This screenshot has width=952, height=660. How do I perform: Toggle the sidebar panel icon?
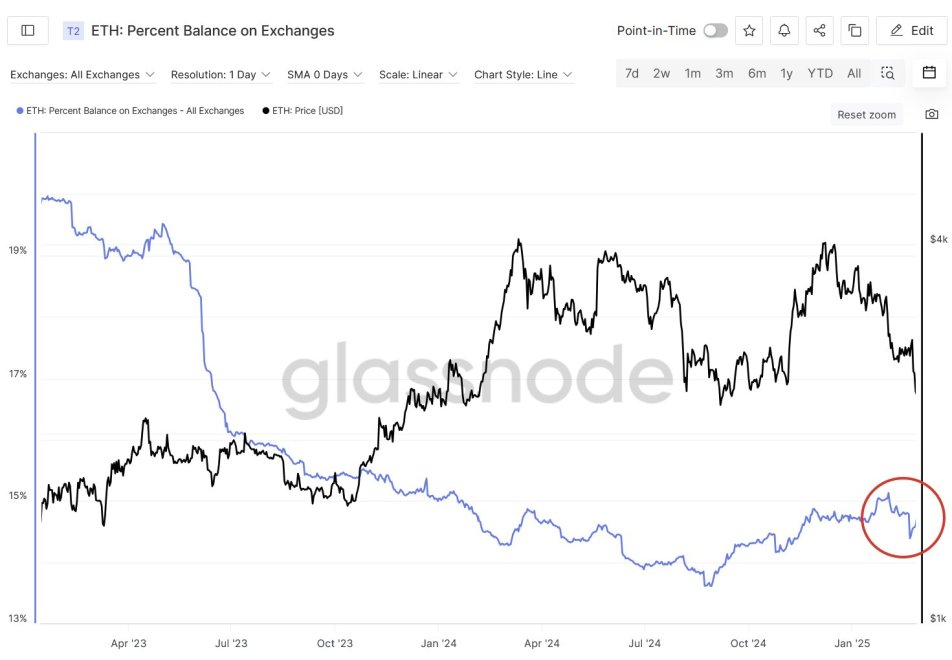[28, 31]
